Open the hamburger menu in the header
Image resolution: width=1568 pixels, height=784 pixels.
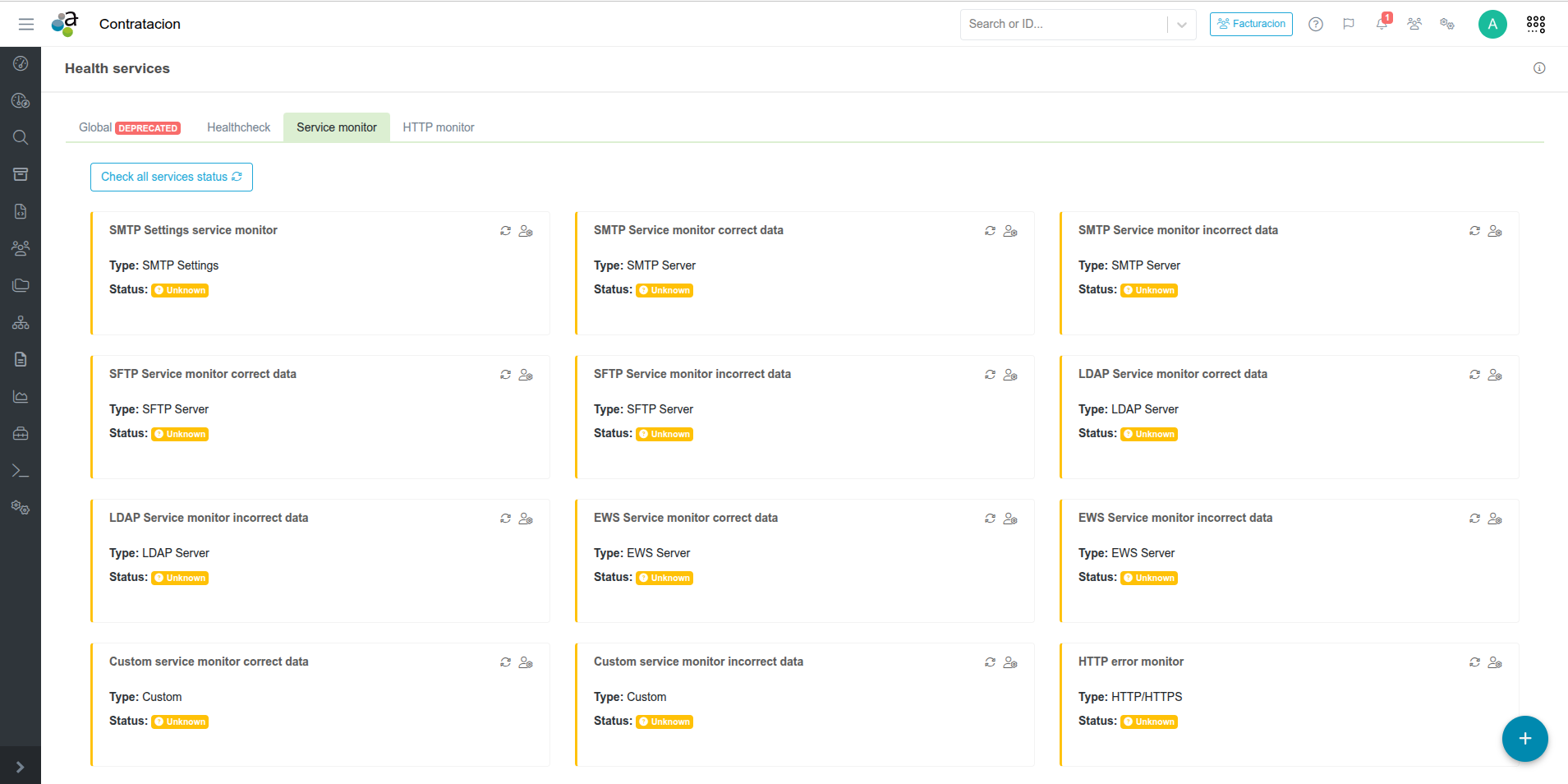pyautogui.click(x=26, y=24)
